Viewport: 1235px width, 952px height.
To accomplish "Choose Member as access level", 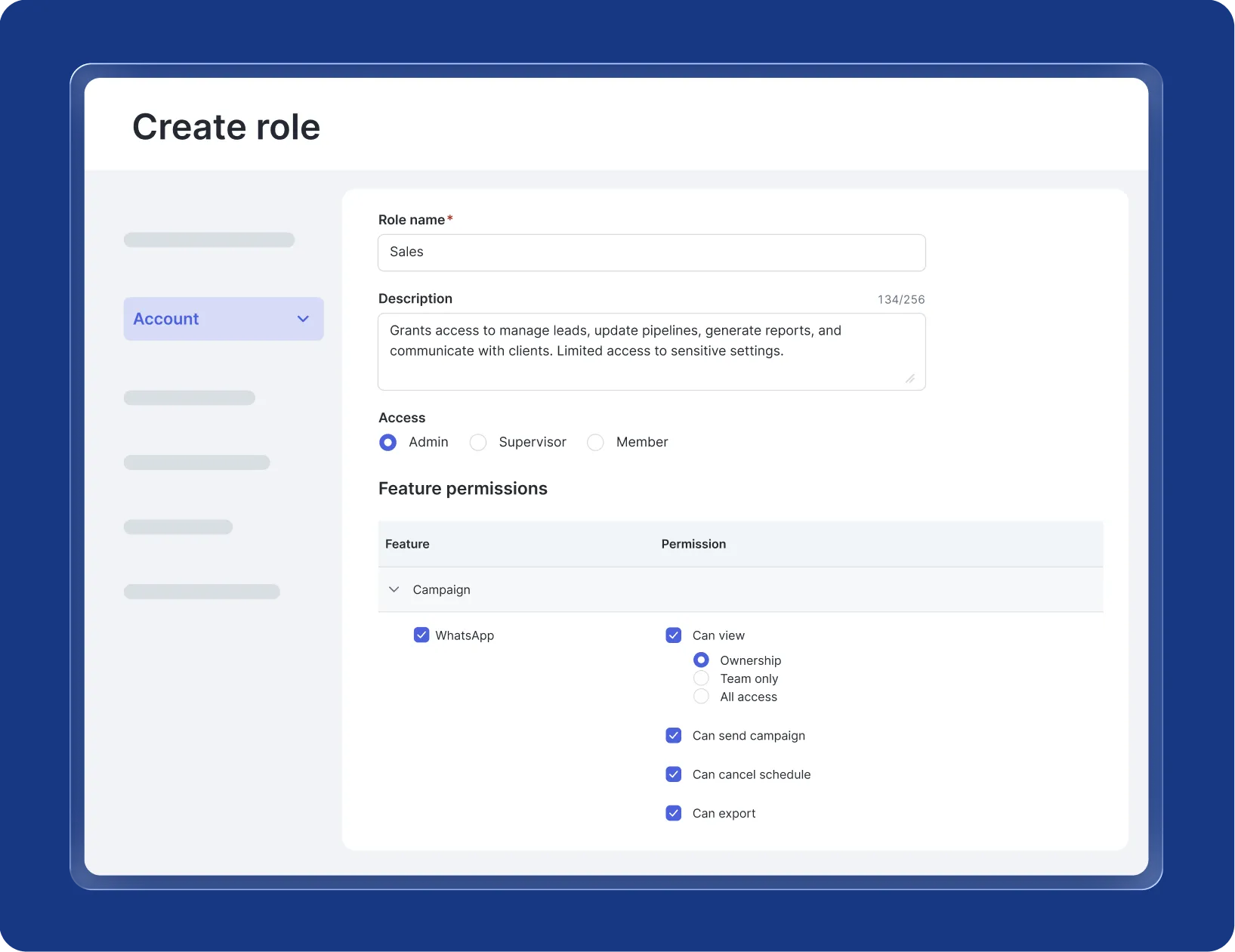I will tap(596, 442).
